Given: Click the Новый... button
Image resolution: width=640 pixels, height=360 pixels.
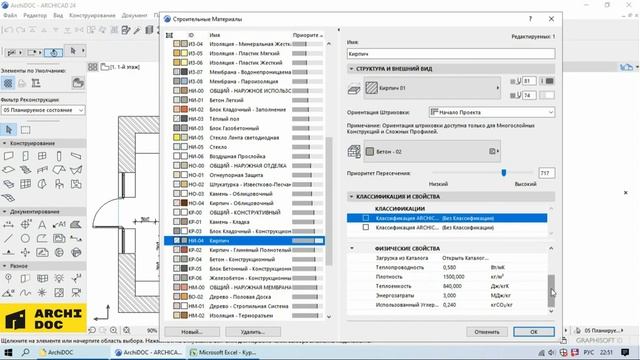Looking at the screenshot, I should [192, 332].
